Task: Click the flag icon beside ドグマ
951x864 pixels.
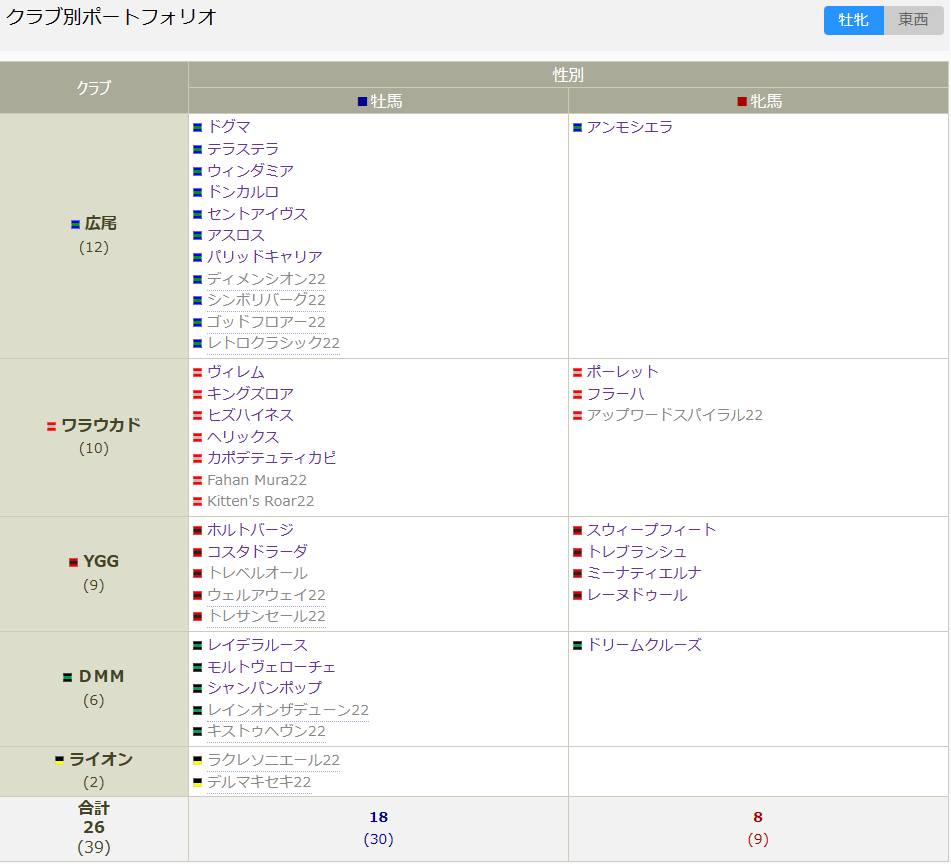Action: (x=198, y=128)
